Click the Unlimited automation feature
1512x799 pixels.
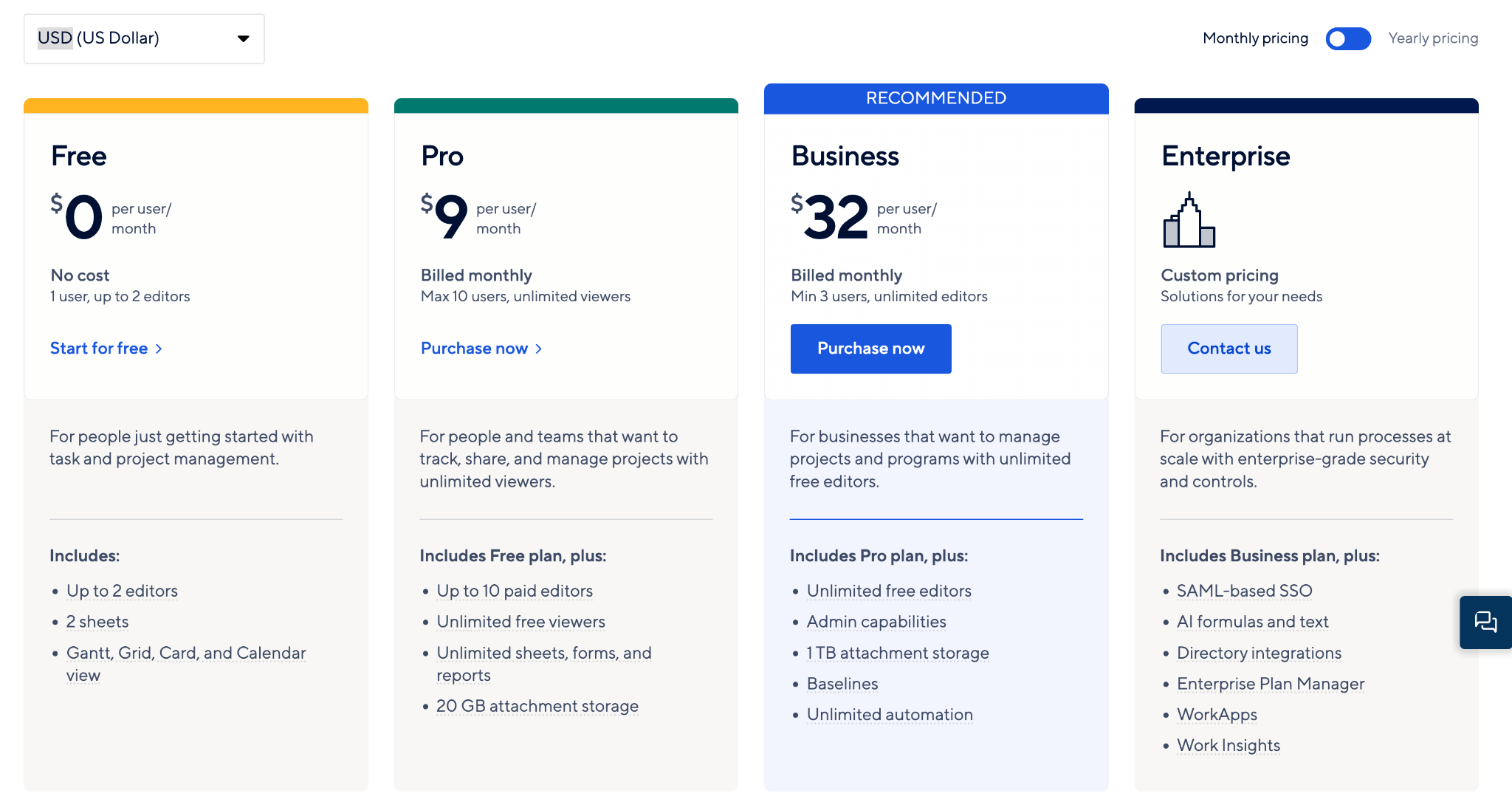pos(889,714)
